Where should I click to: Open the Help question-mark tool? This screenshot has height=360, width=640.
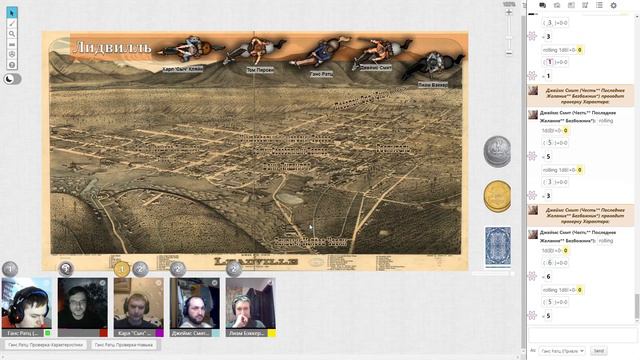tap(12, 64)
